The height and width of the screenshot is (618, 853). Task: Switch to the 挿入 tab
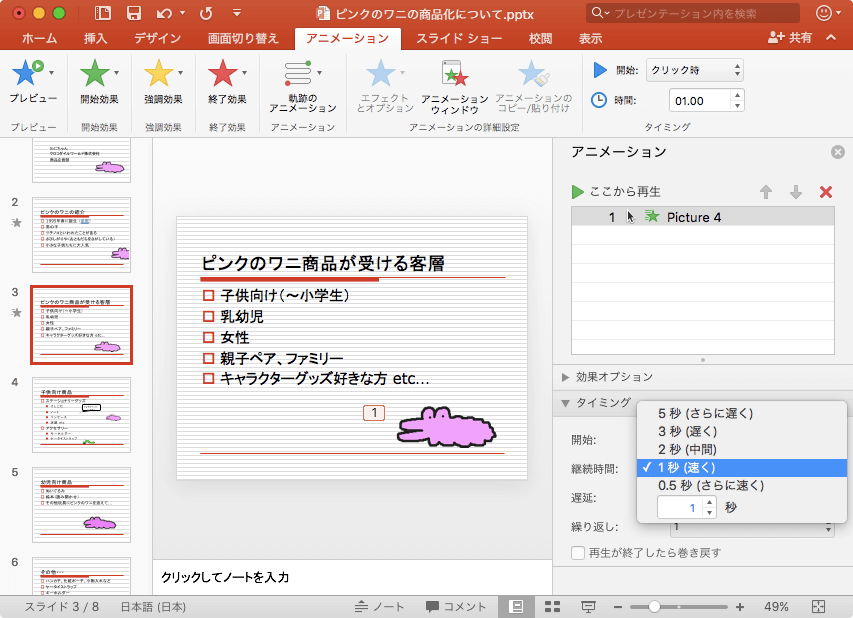(95, 38)
